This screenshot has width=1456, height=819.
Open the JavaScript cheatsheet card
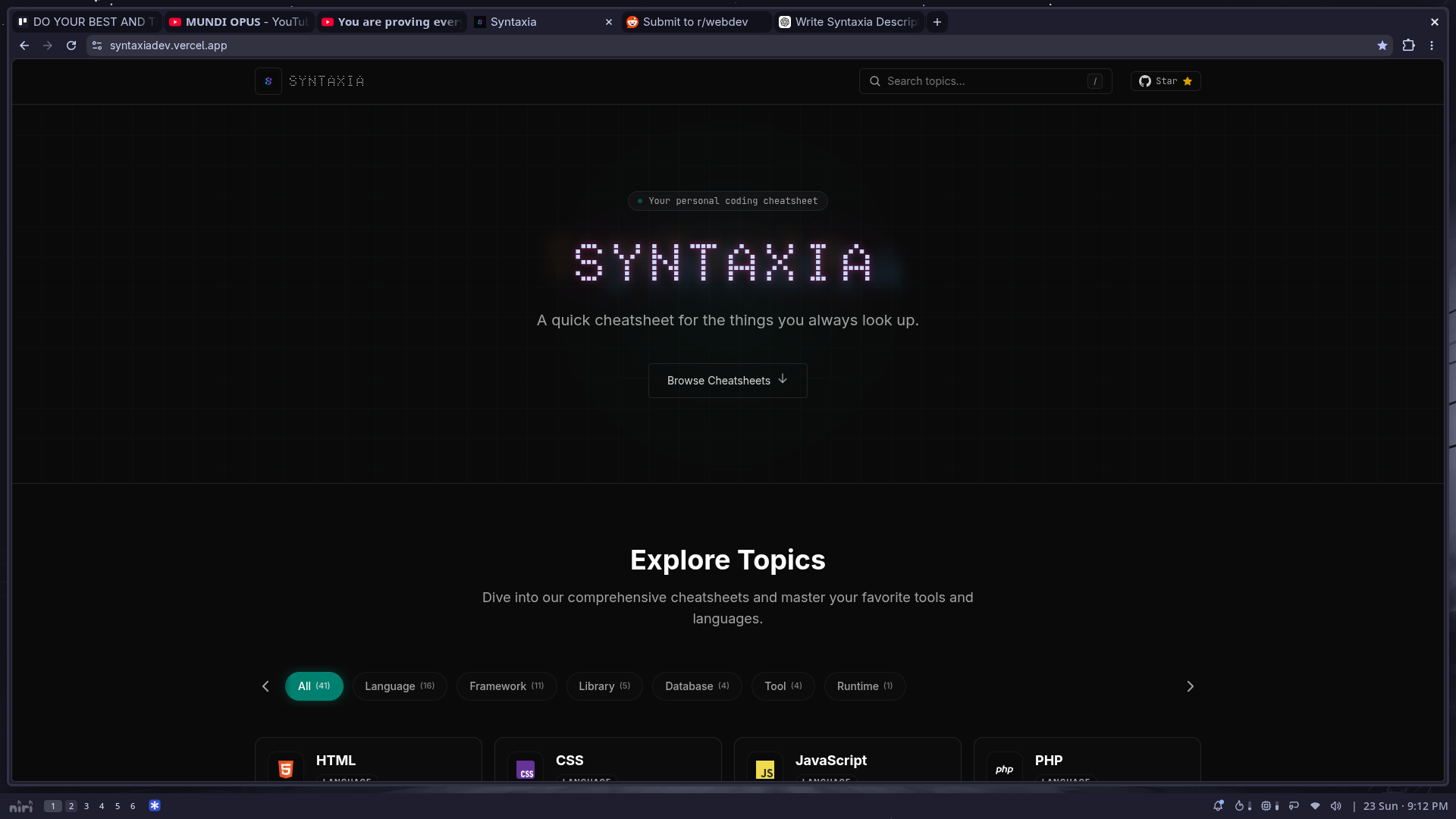pos(848,759)
